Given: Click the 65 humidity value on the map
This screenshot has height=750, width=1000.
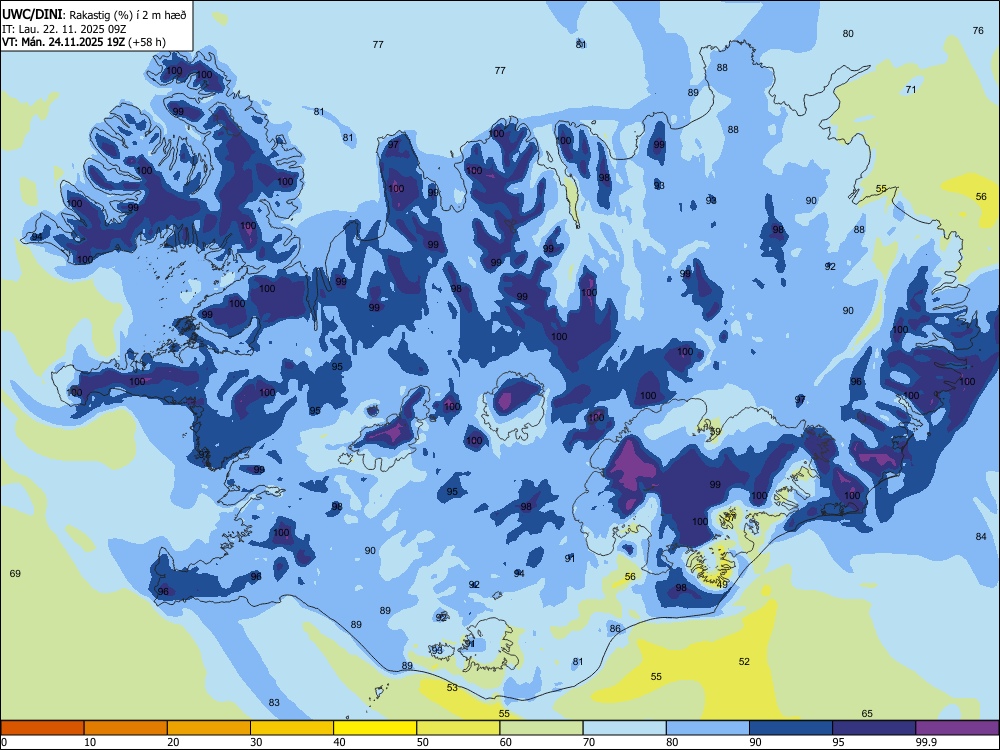Looking at the screenshot, I should click(867, 714).
